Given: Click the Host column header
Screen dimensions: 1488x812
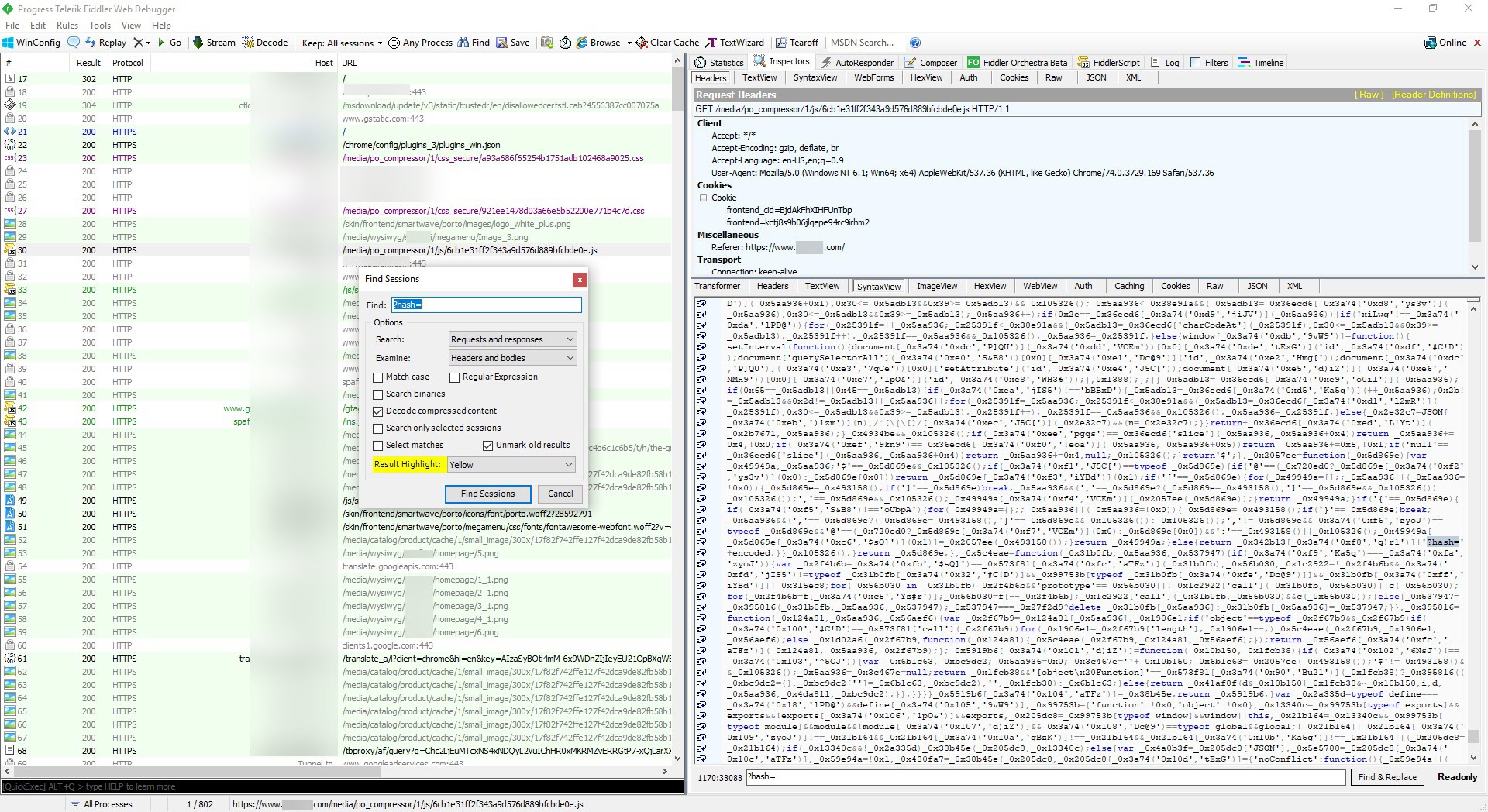Looking at the screenshot, I should pyautogui.click(x=243, y=63).
